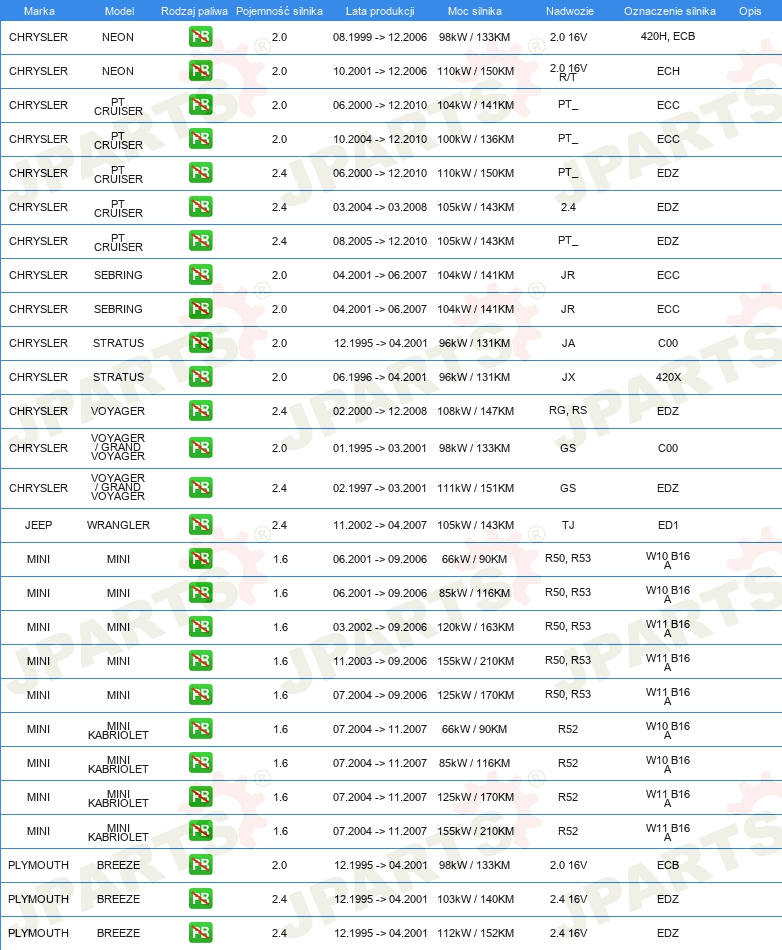Click the fuel icon in the Voyager 98kW GS row
The width and height of the screenshot is (782, 950).
(x=200, y=448)
